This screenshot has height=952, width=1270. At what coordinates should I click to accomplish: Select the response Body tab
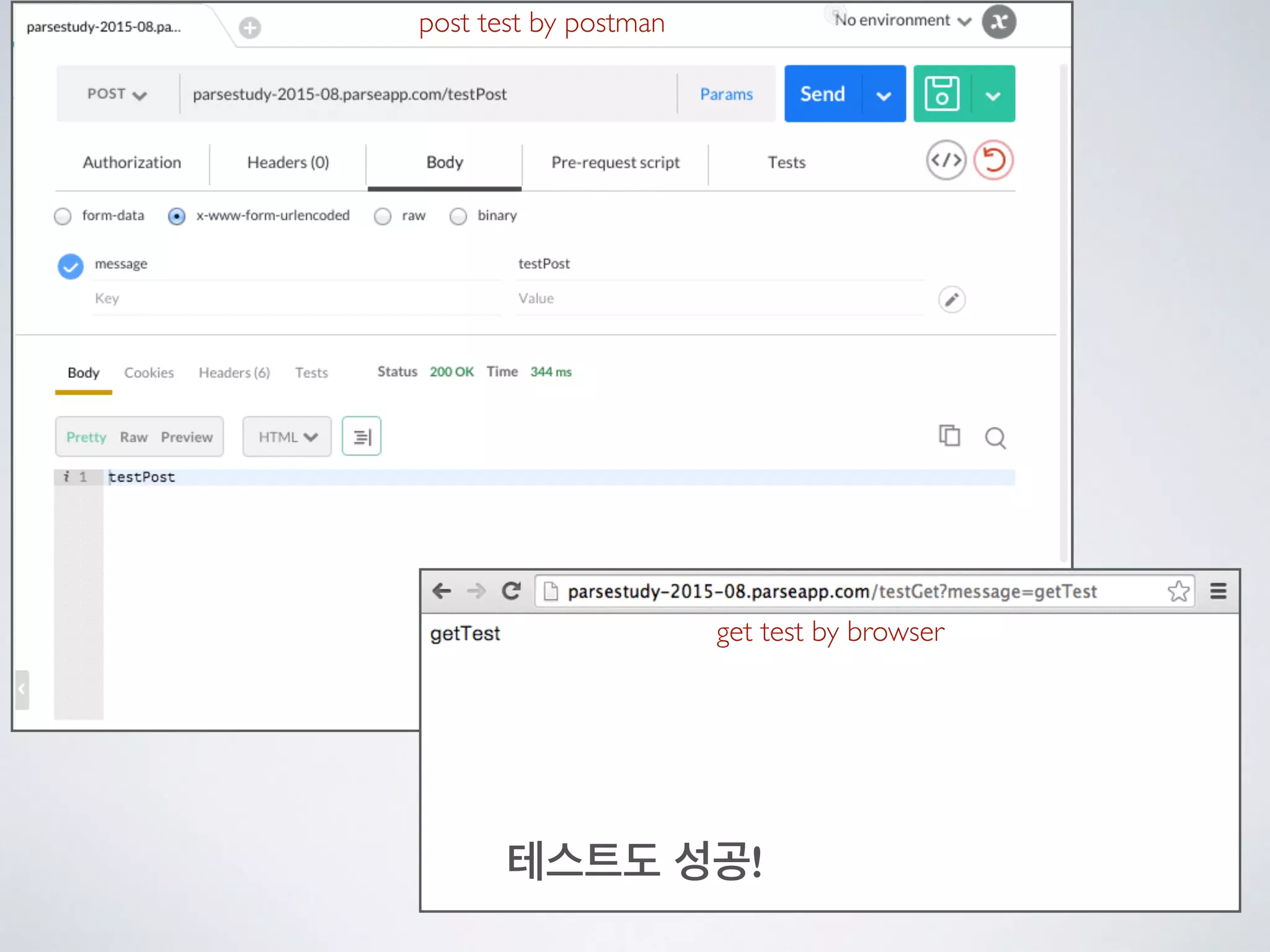point(84,373)
